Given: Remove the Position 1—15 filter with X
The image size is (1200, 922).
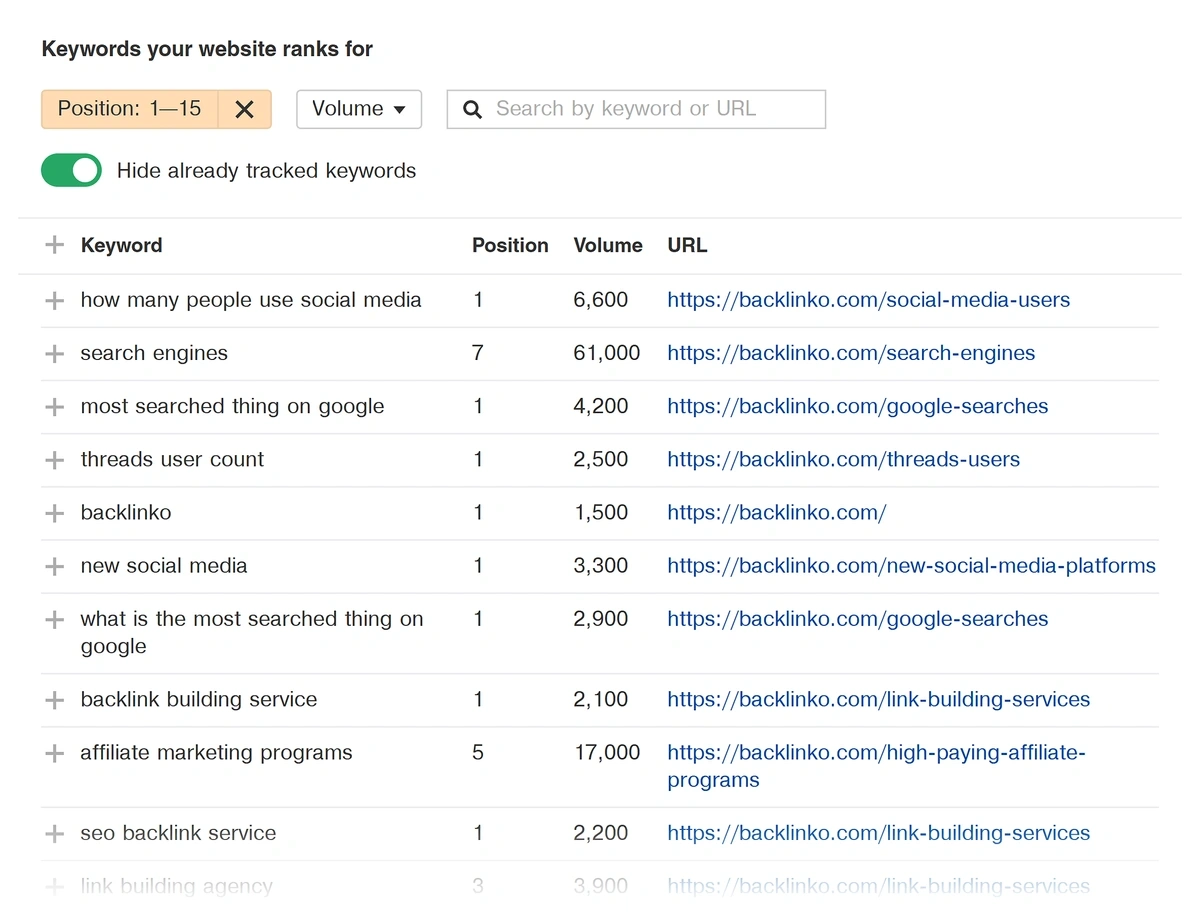Looking at the screenshot, I should [x=244, y=109].
